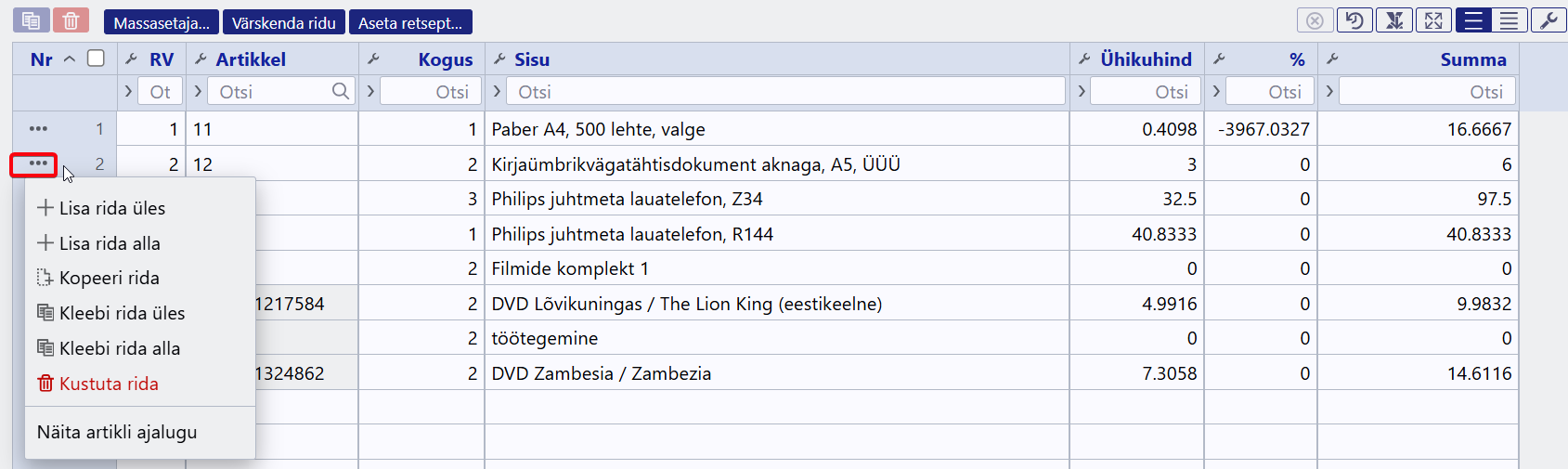Switch to wide row spacing view
This screenshot has height=469, width=1568.
[x=1473, y=20]
